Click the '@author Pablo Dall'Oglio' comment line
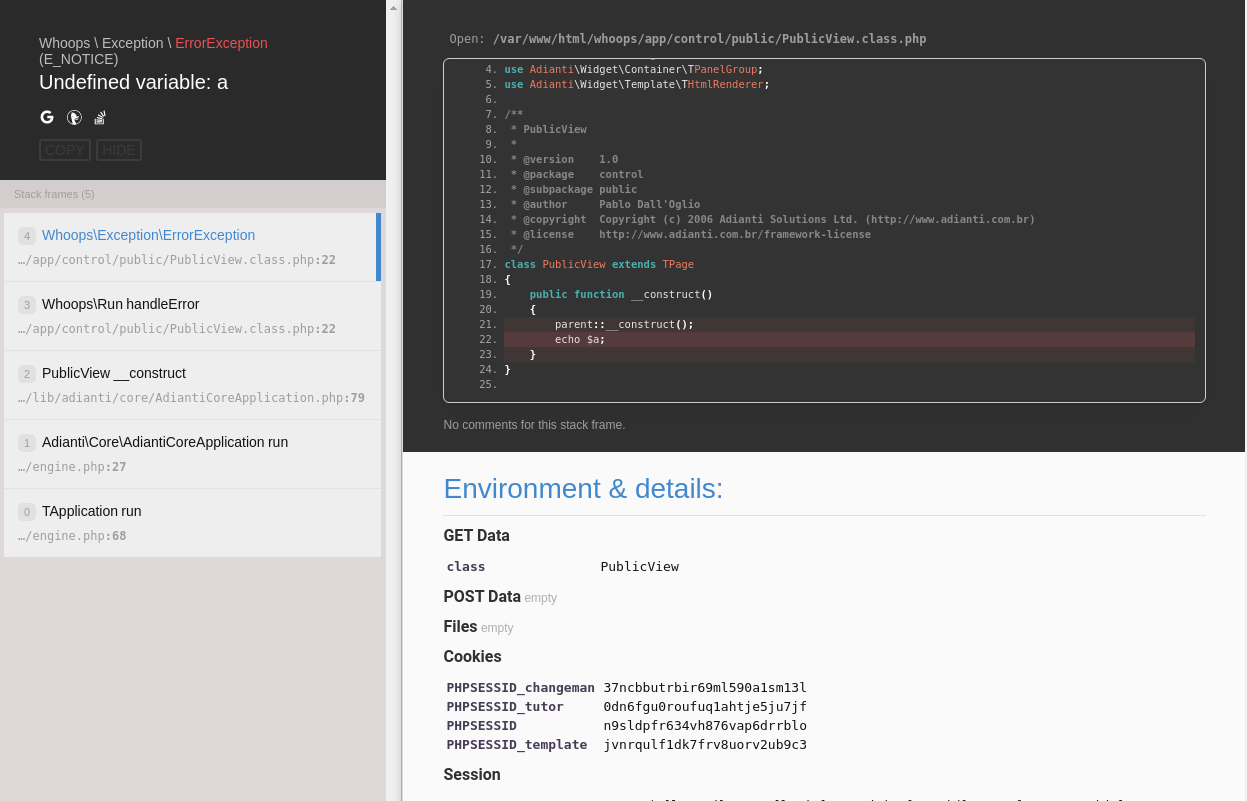The image size is (1247, 801). (605, 204)
